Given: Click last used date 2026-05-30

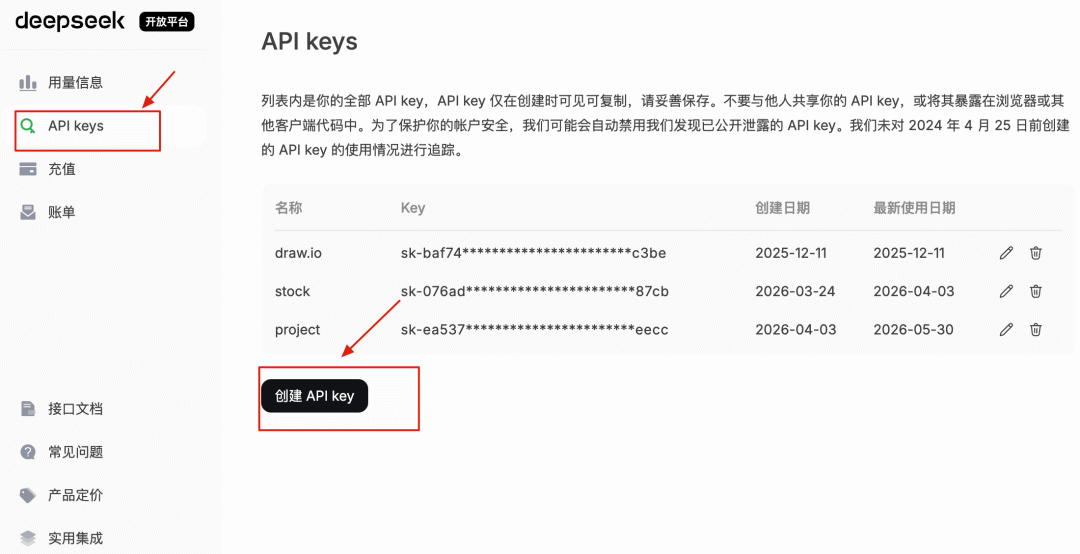Looking at the screenshot, I should click(x=913, y=329).
